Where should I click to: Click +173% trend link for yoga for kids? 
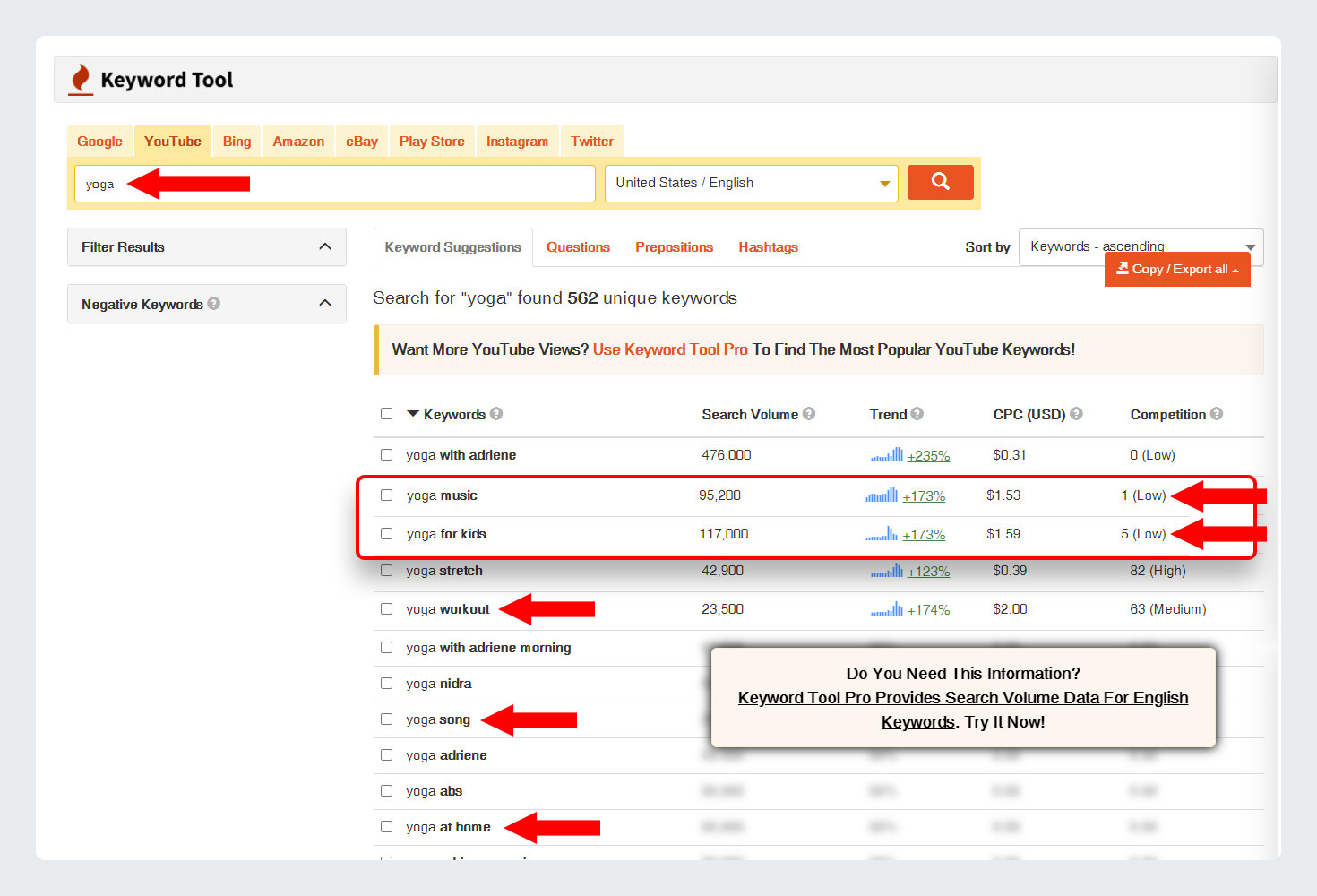click(924, 535)
